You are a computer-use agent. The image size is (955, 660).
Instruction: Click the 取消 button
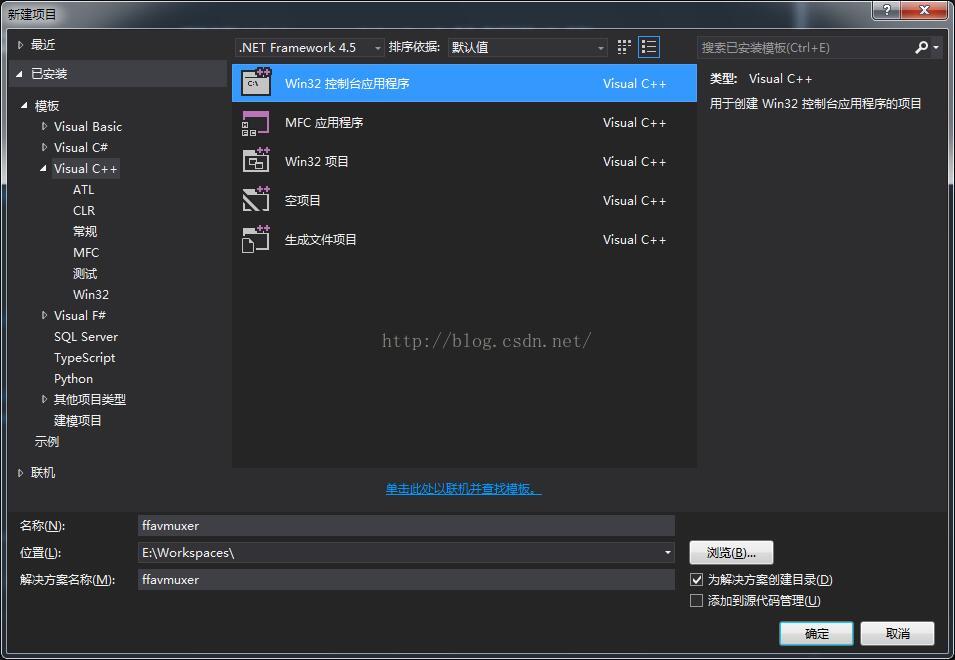(x=897, y=633)
